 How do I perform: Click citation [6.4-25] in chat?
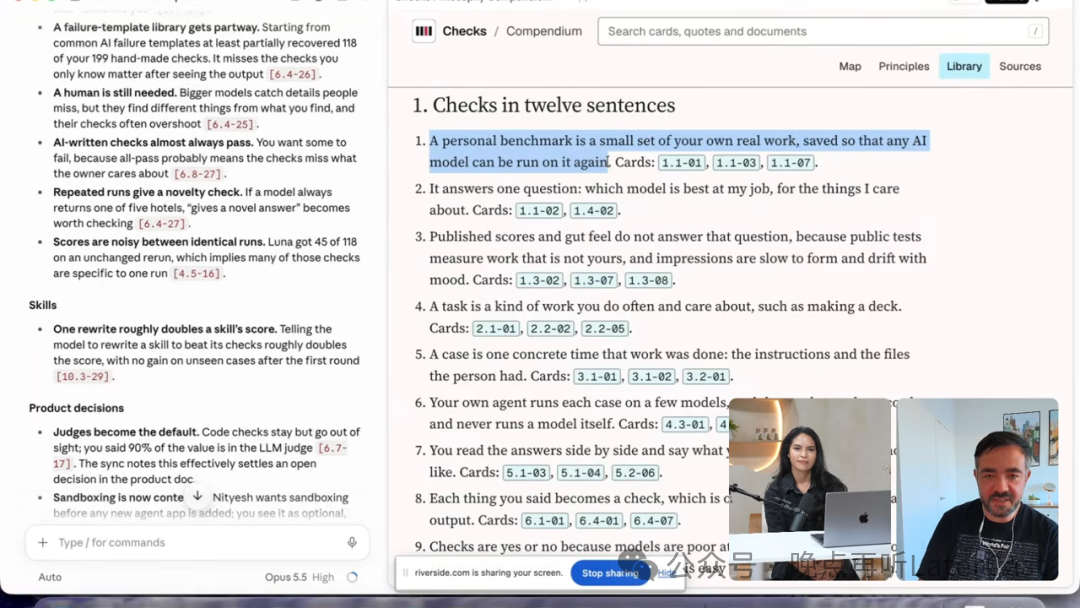tap(230, 125)
